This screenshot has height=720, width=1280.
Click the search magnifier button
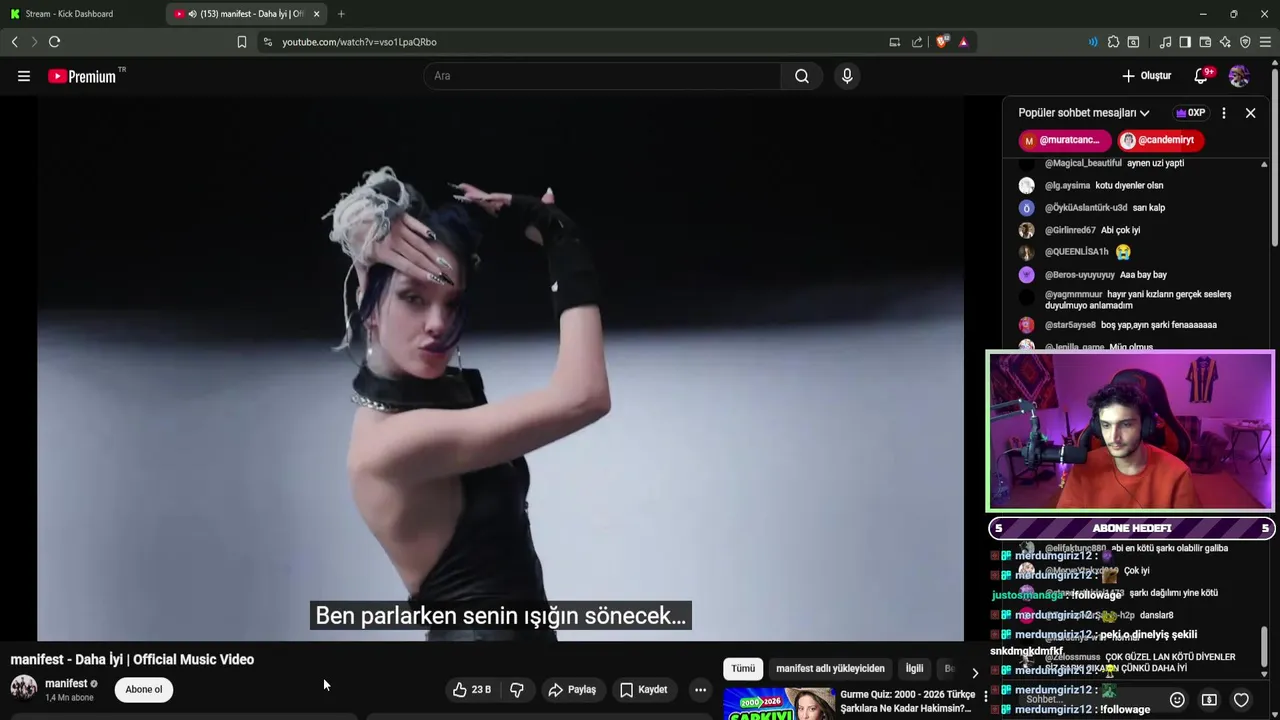pyautogui.click(x=802, y=76)
